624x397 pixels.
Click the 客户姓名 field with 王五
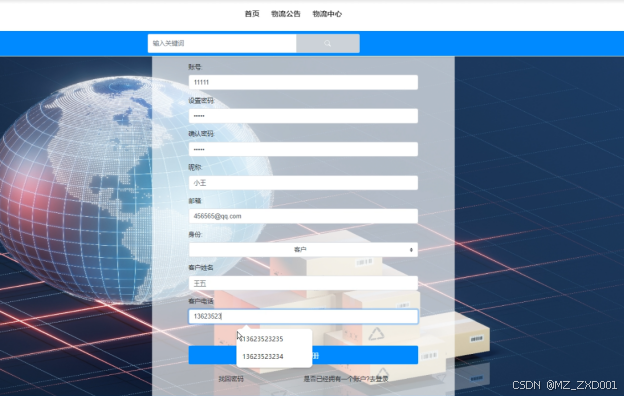(x=303, y=283)
